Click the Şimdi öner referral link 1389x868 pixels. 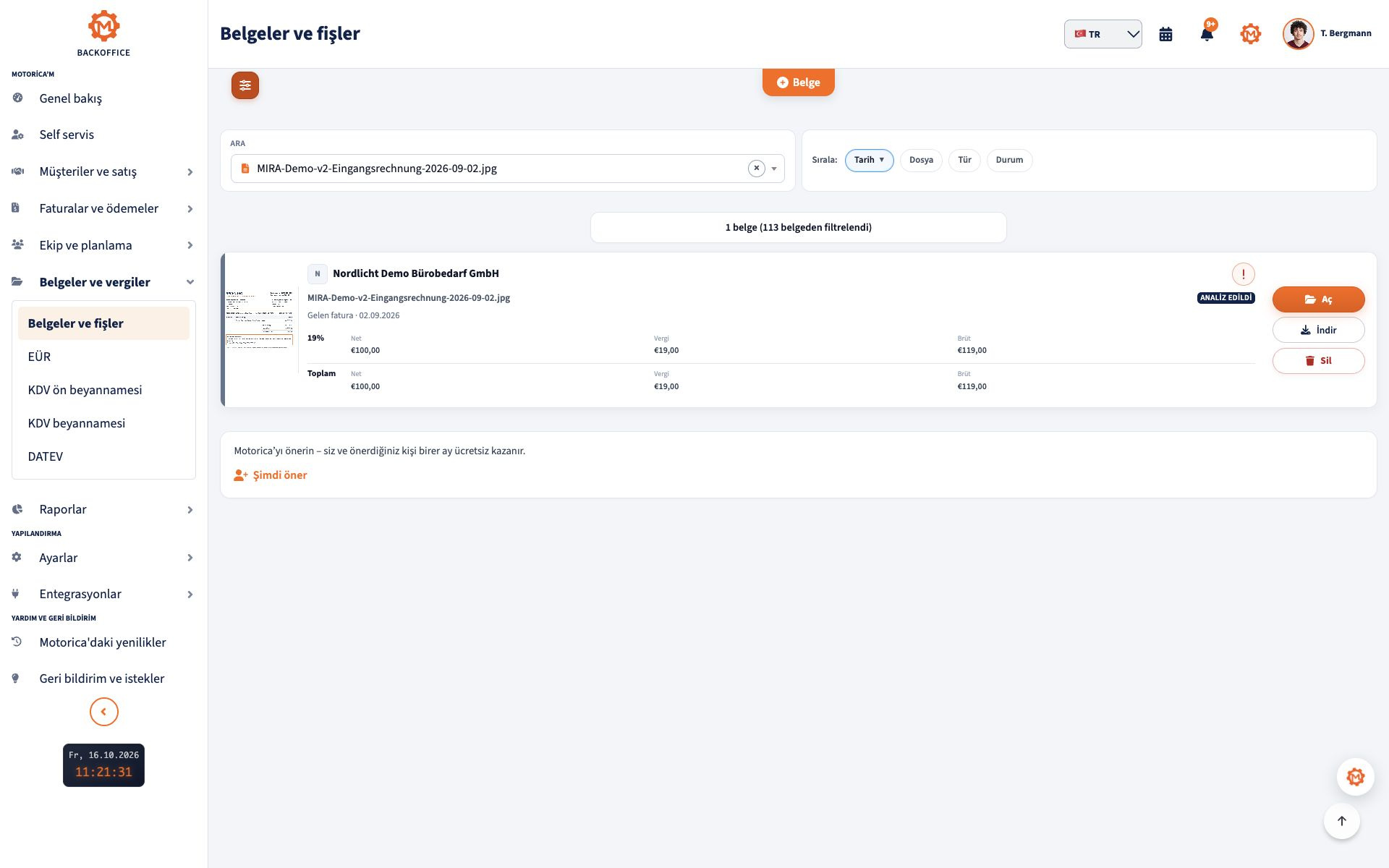pyautogui.click(x=271, y=475)
